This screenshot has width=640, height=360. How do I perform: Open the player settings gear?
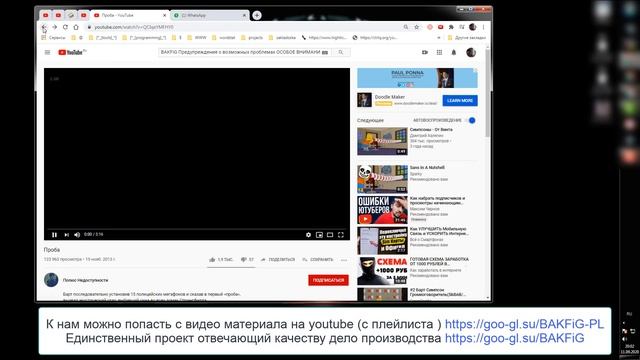click(x=308, y=235)
